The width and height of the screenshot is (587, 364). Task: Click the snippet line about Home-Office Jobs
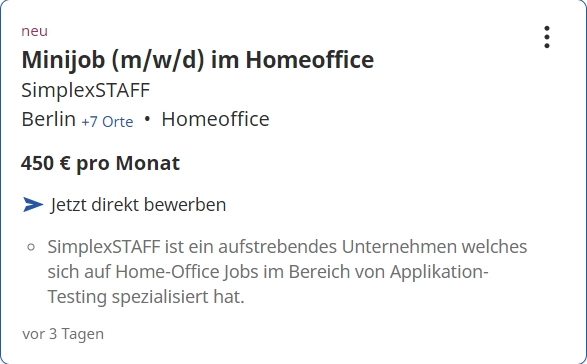(x=268, y=272)
